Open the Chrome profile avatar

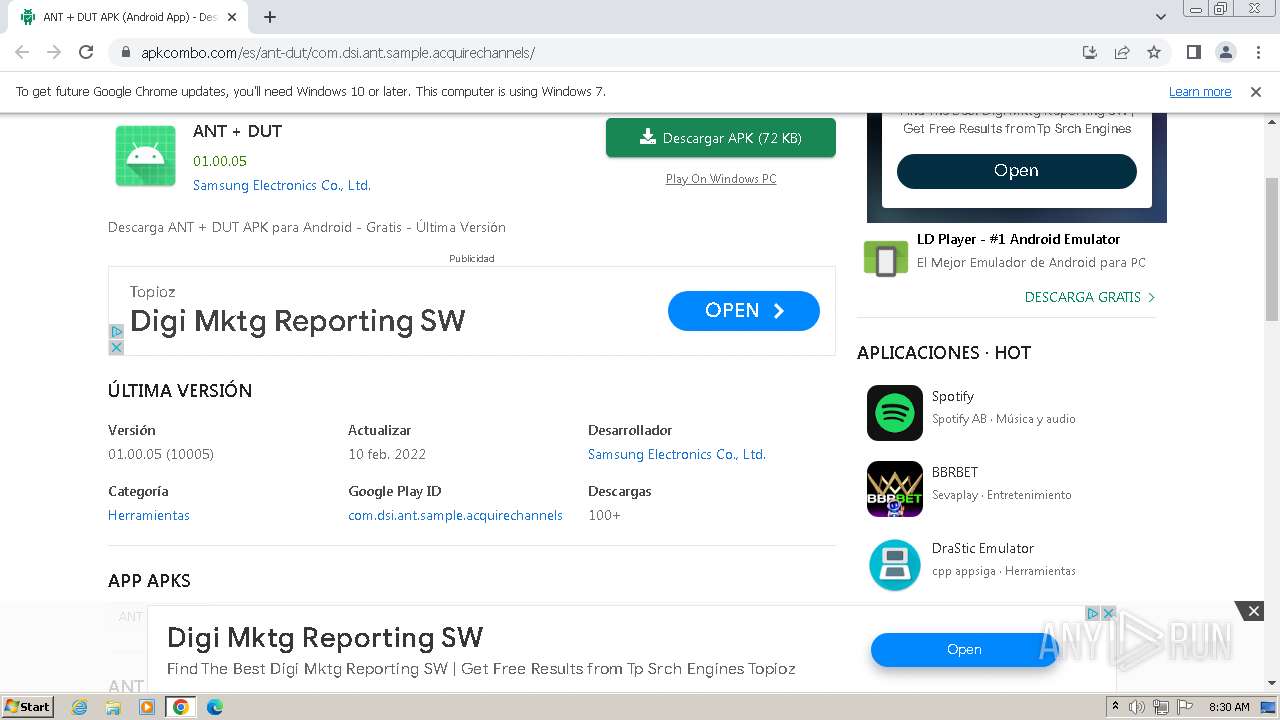pyautogui.click(x=1225, y=52)
